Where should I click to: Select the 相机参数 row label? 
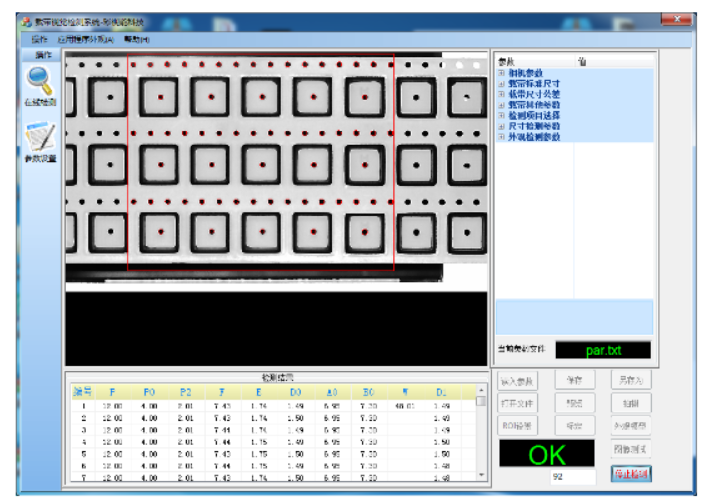tap(526, 73)
